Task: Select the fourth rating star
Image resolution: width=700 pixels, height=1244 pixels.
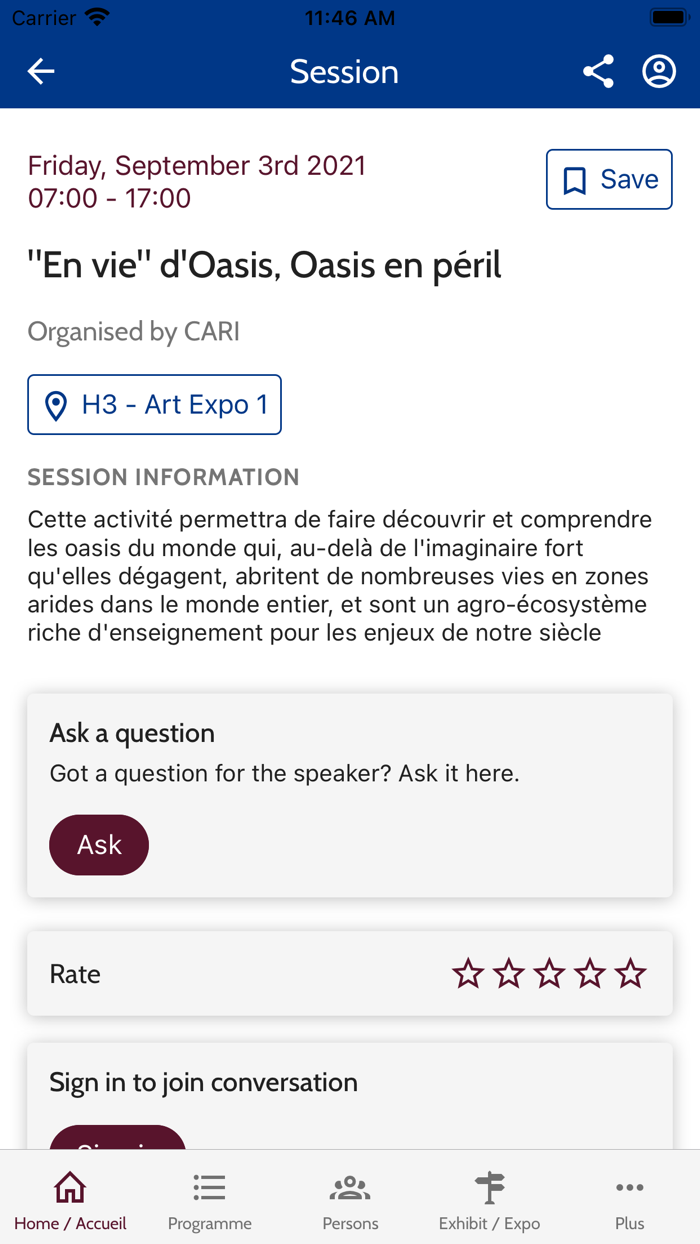Action: (589, 972)
